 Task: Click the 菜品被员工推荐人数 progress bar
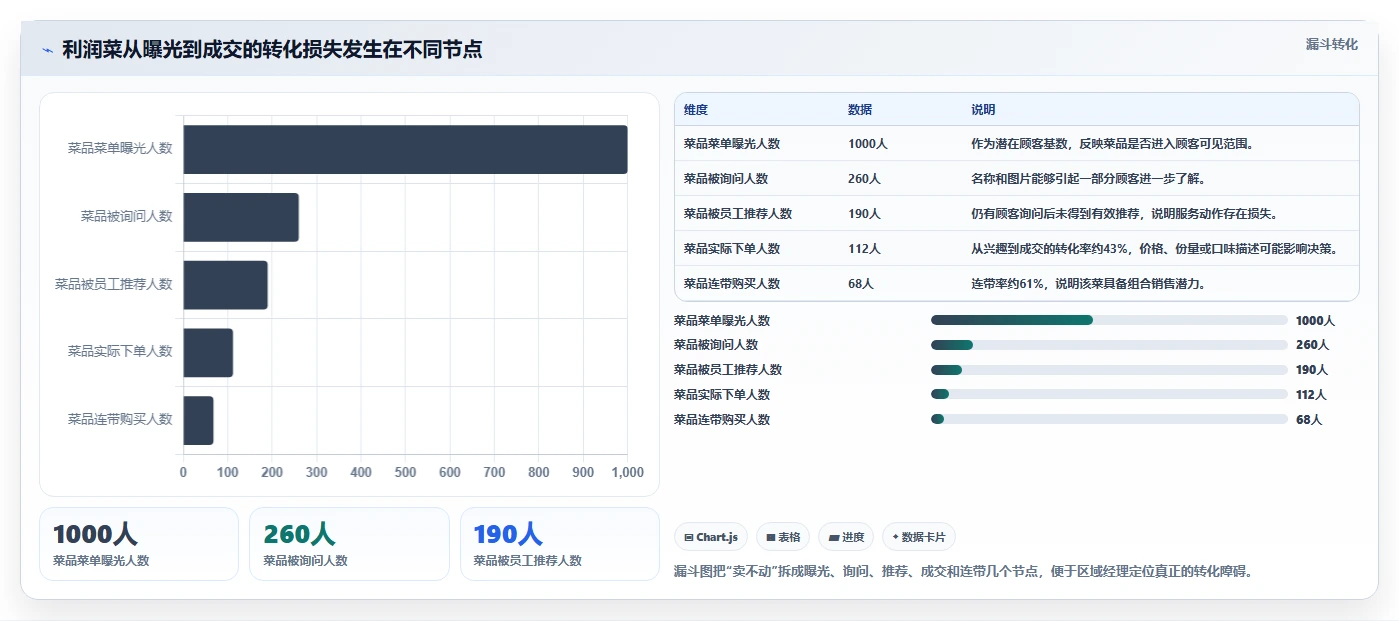[x=1109, y=370]
